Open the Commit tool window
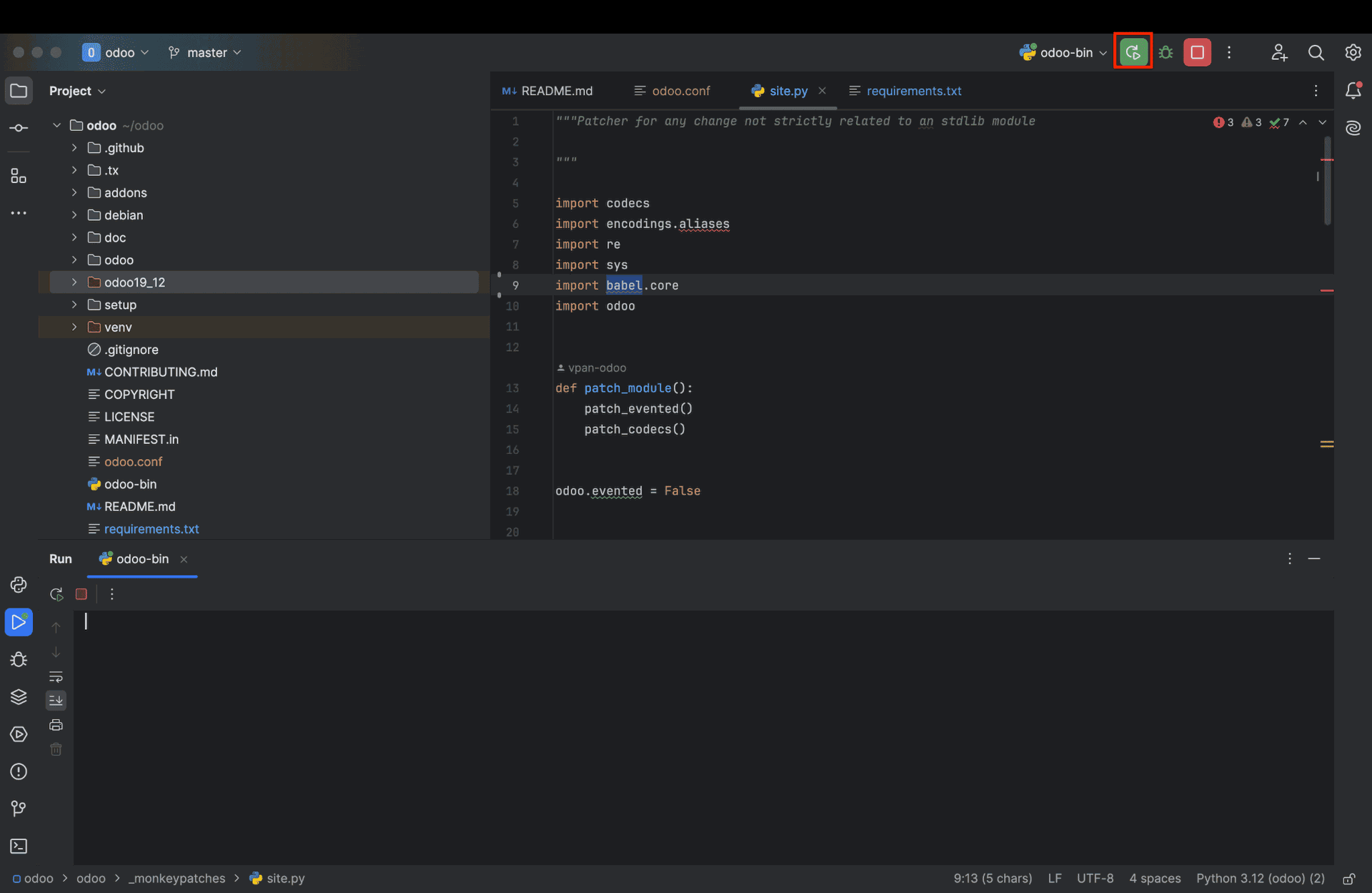This screenshot has width=1372, height=893. (x=19, y=128)
